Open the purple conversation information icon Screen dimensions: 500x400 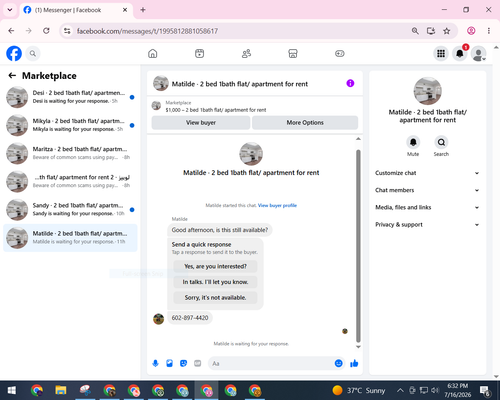pos(350,83)
